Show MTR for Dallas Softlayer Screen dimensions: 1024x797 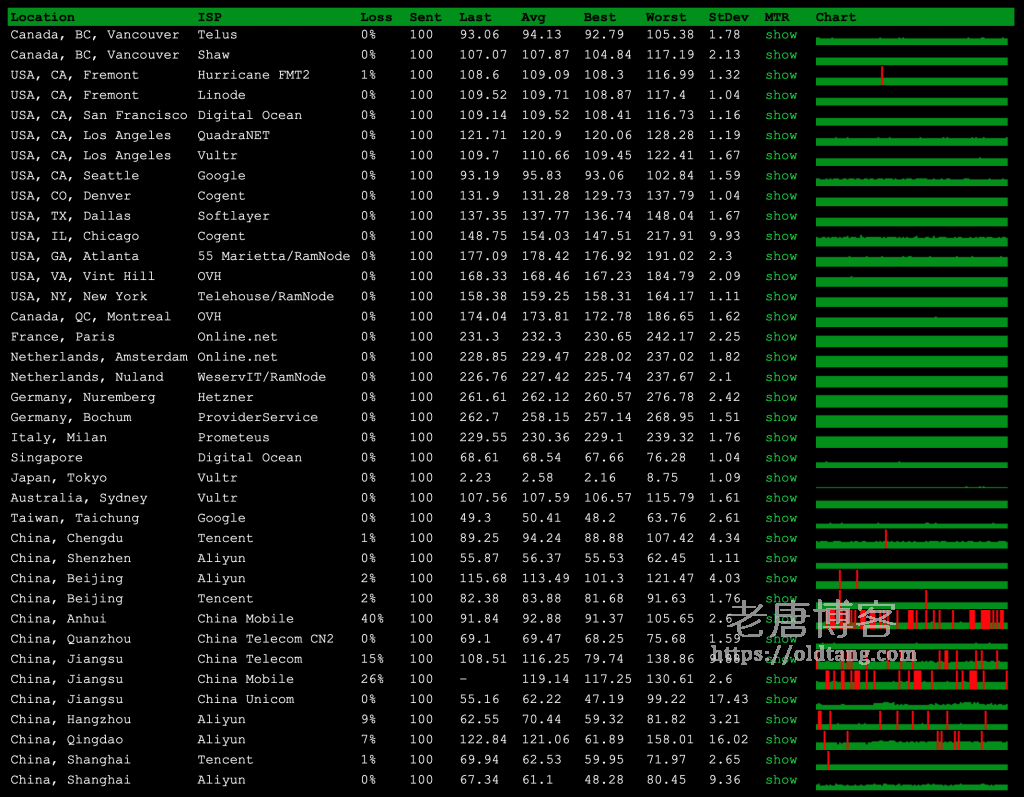781,216
